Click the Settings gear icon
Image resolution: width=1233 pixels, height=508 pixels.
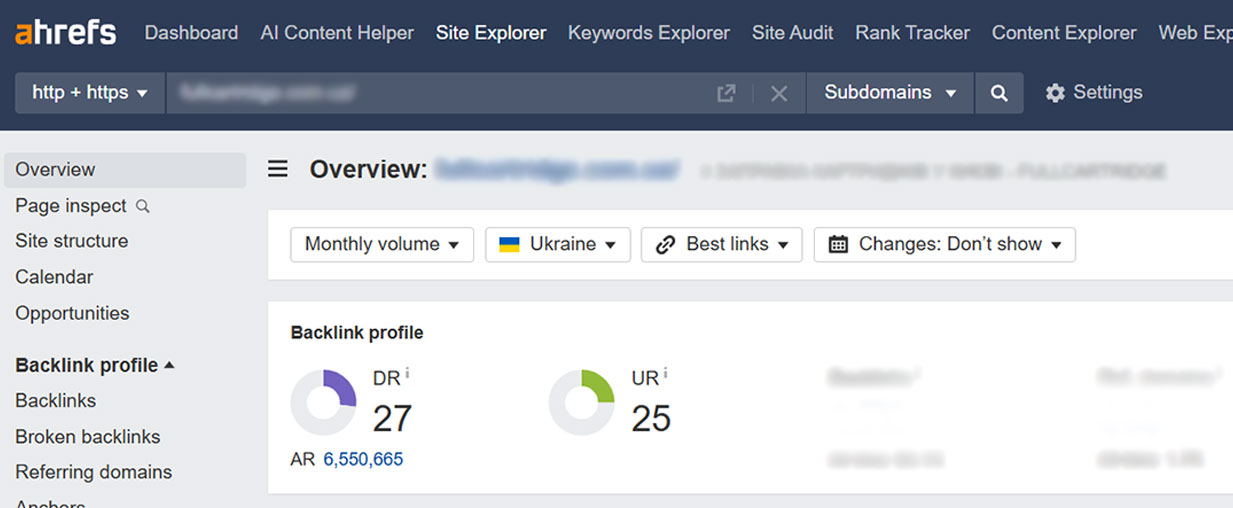pos(1055,93)
